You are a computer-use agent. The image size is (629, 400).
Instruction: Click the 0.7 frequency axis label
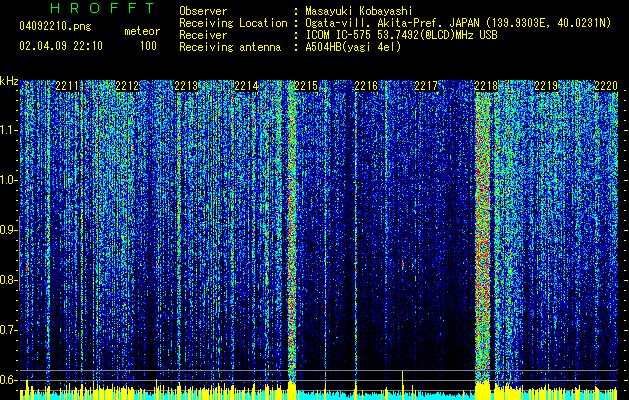point(9,330)
